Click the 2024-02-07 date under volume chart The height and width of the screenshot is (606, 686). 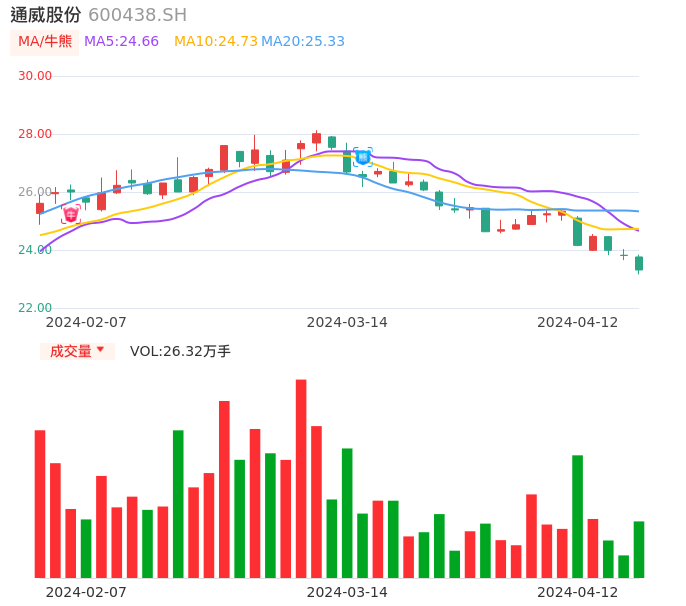[x=86, y=592]
